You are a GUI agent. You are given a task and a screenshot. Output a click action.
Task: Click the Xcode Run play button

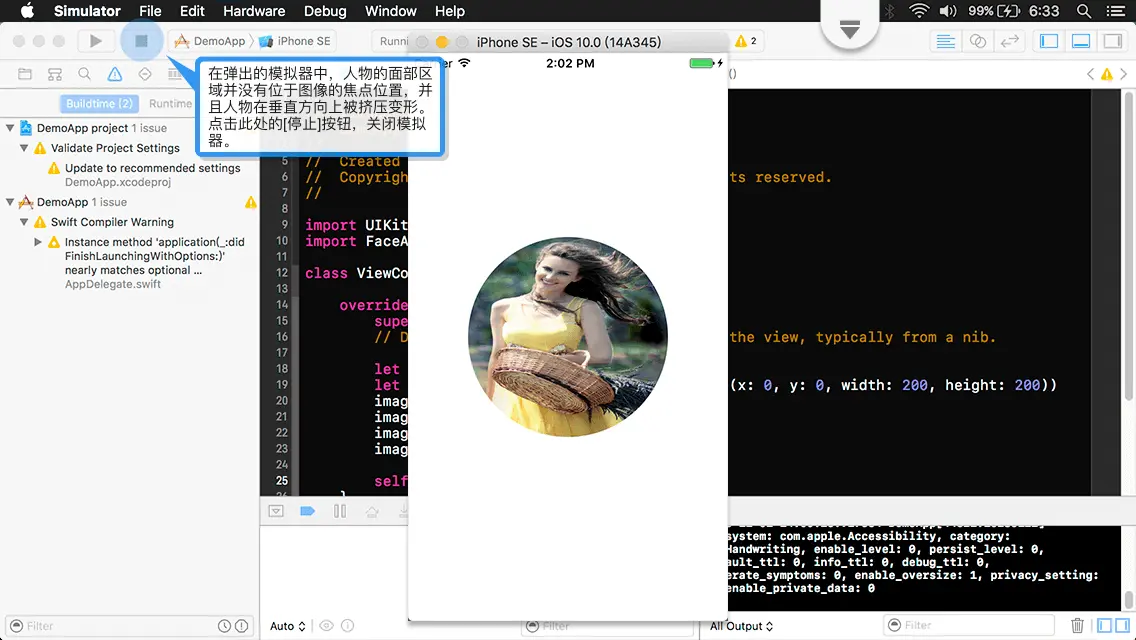tap(96, 41)
